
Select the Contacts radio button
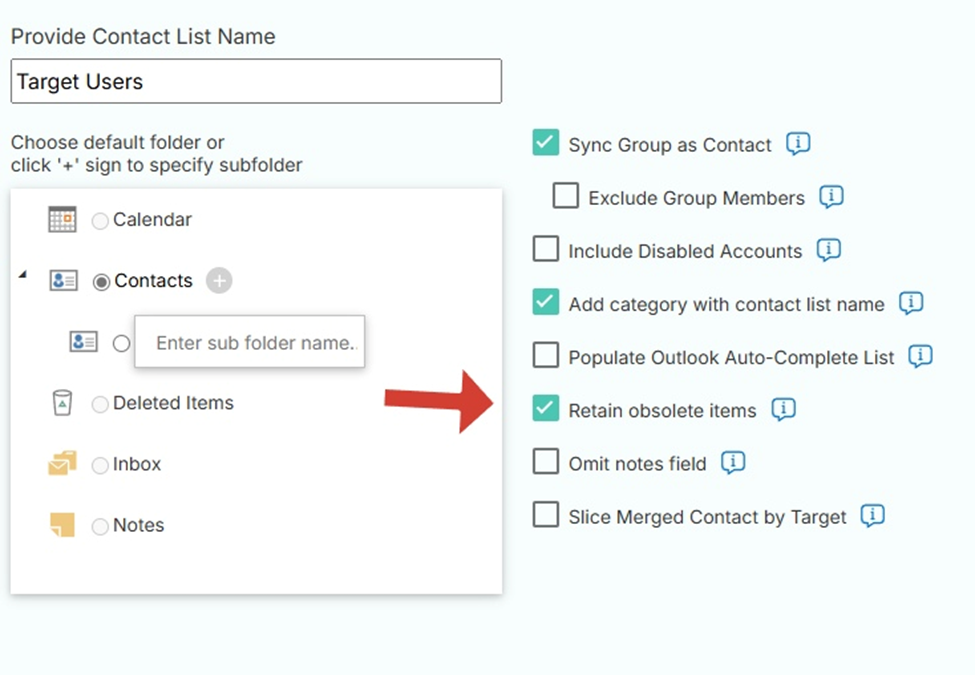point(101,282)
